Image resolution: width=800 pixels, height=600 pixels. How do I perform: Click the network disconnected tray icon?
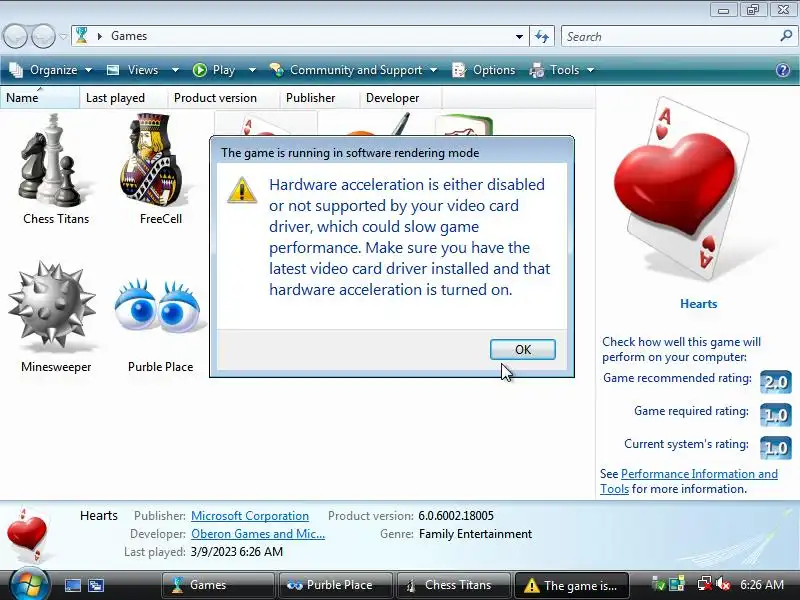[705, 585]
